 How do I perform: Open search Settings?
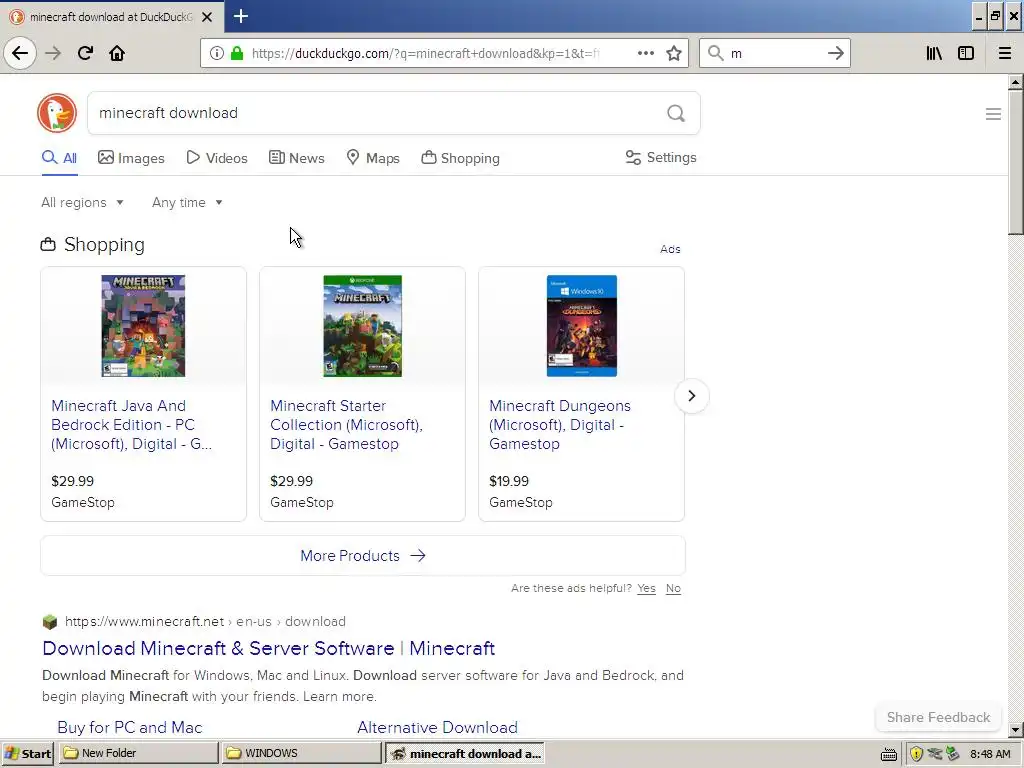pos(661,157)
